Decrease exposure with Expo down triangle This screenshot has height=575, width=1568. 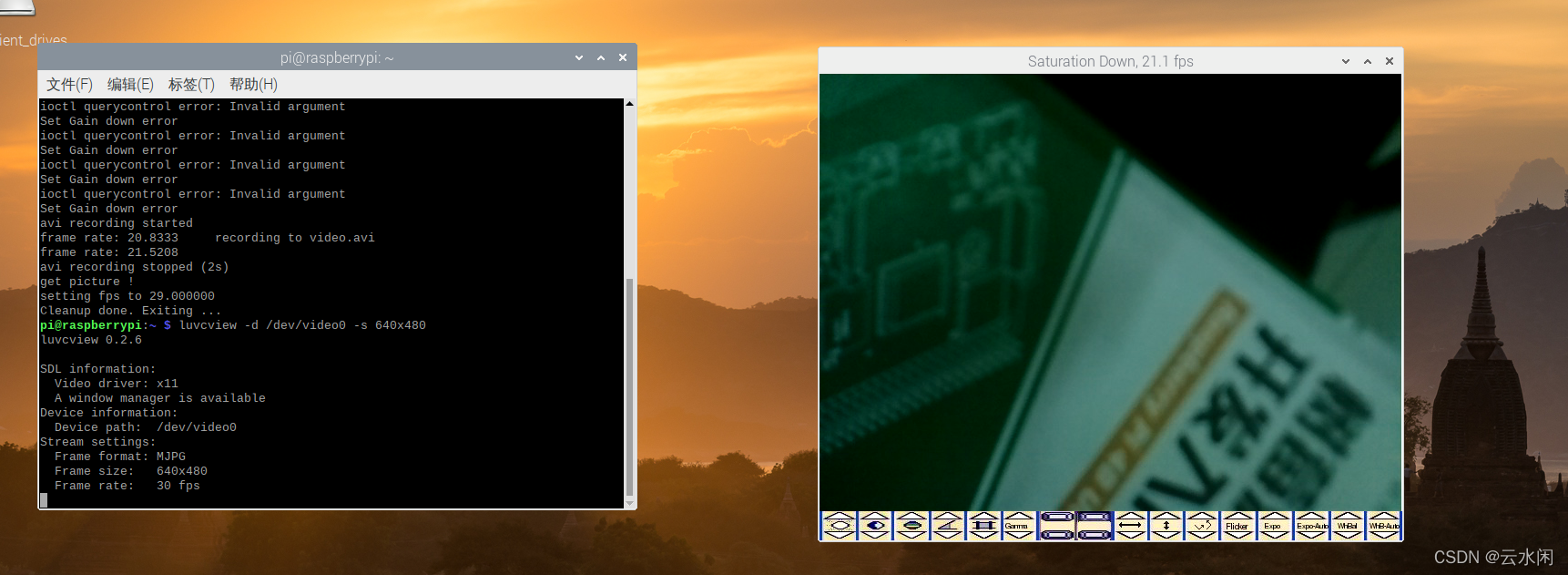(1273, 535)
